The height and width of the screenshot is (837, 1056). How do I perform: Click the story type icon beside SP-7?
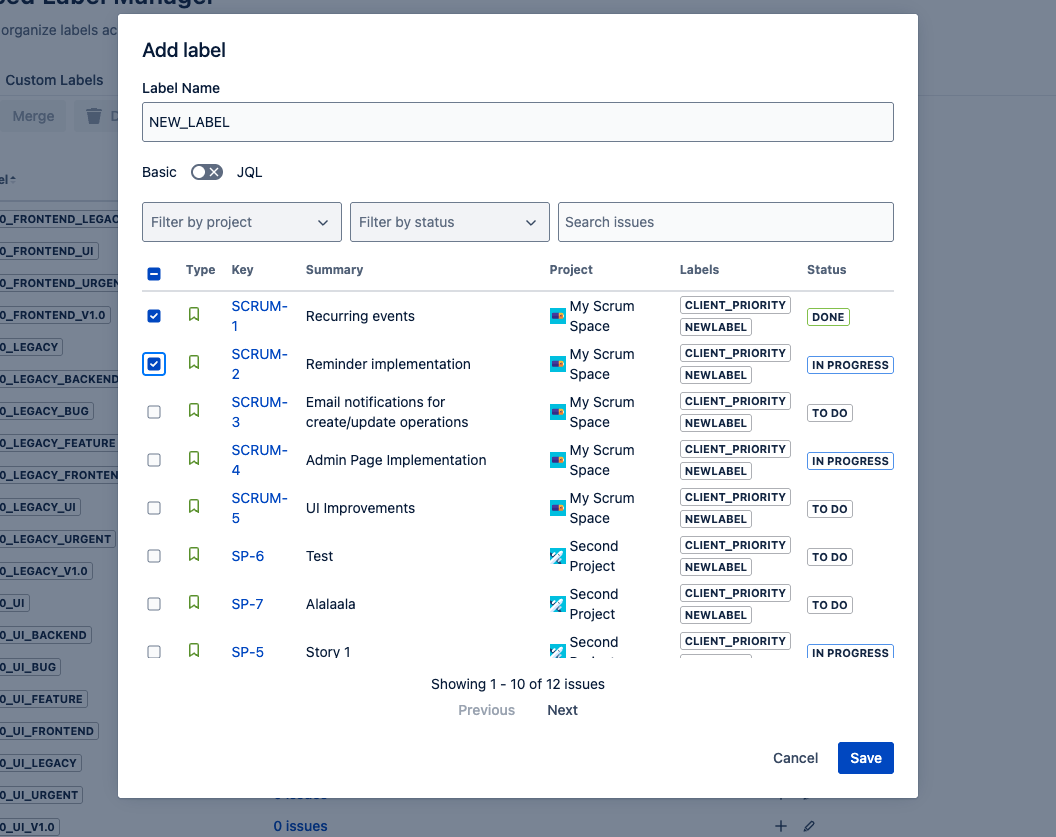coord(193,604)
